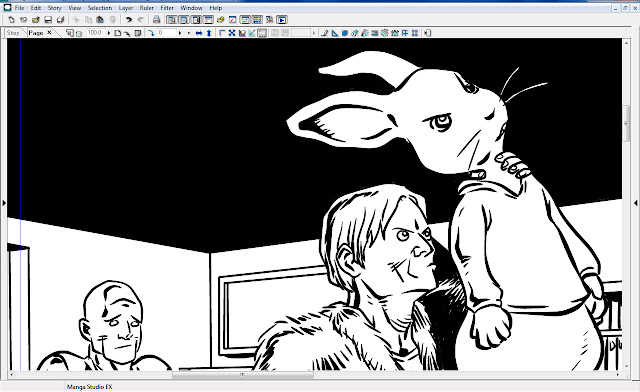Toggle the dashed frame display button
The width and height of the screenshot is (640, 392).
click(262, 33)
